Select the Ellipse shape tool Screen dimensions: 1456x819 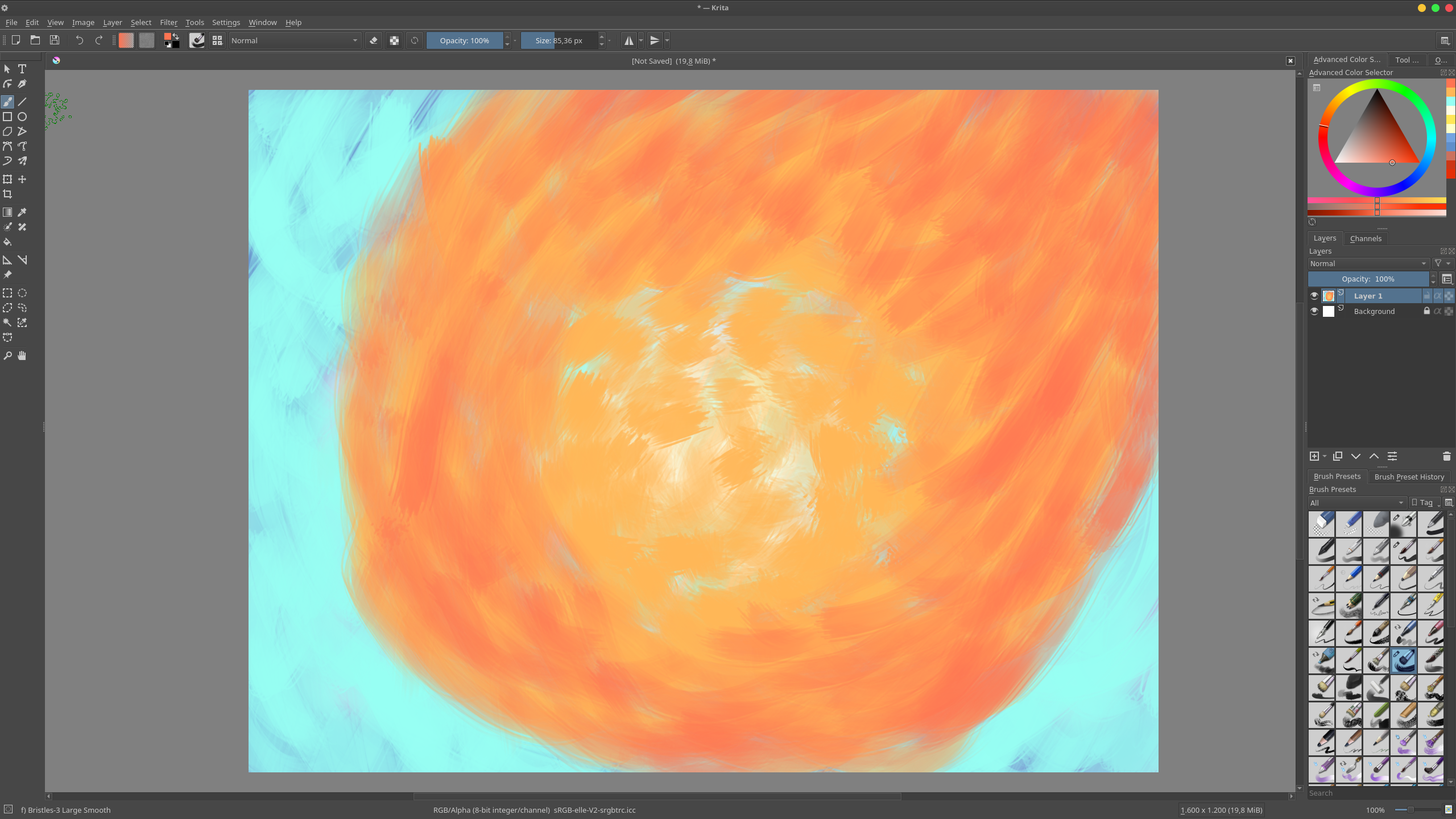[x=22, y=117]
